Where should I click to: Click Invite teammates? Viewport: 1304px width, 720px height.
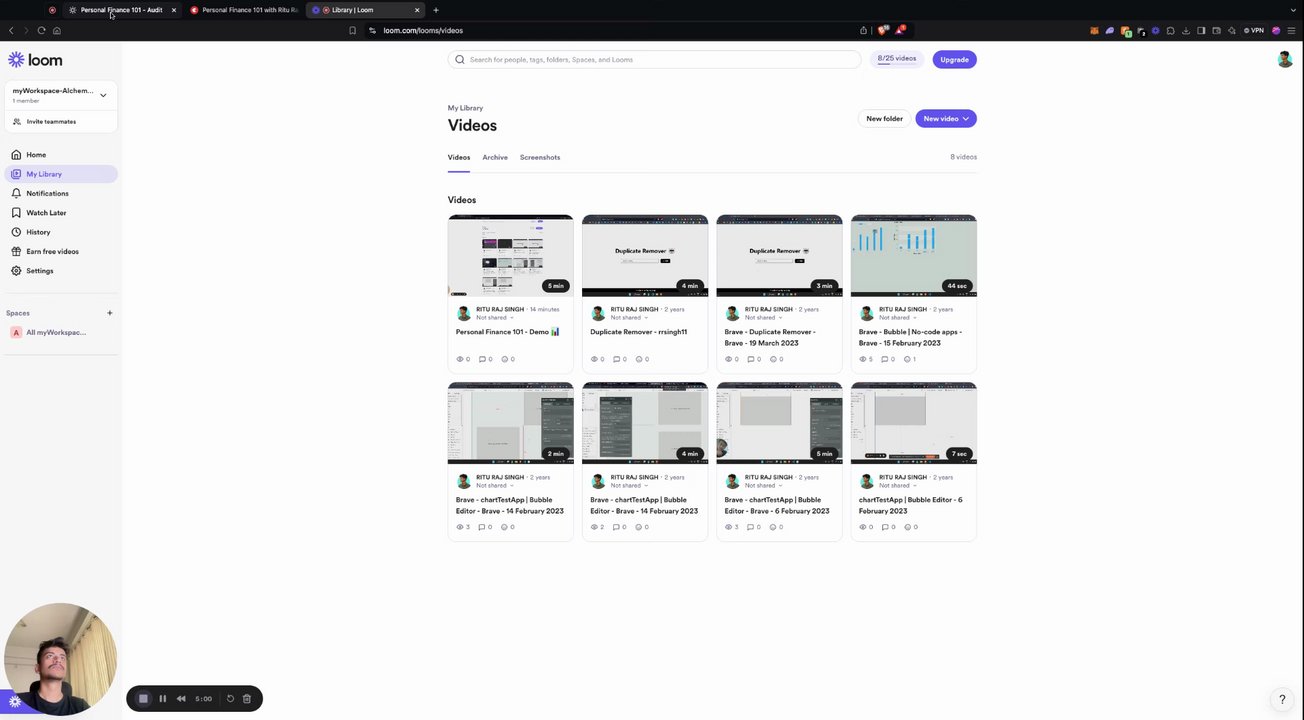pos(51,122)
